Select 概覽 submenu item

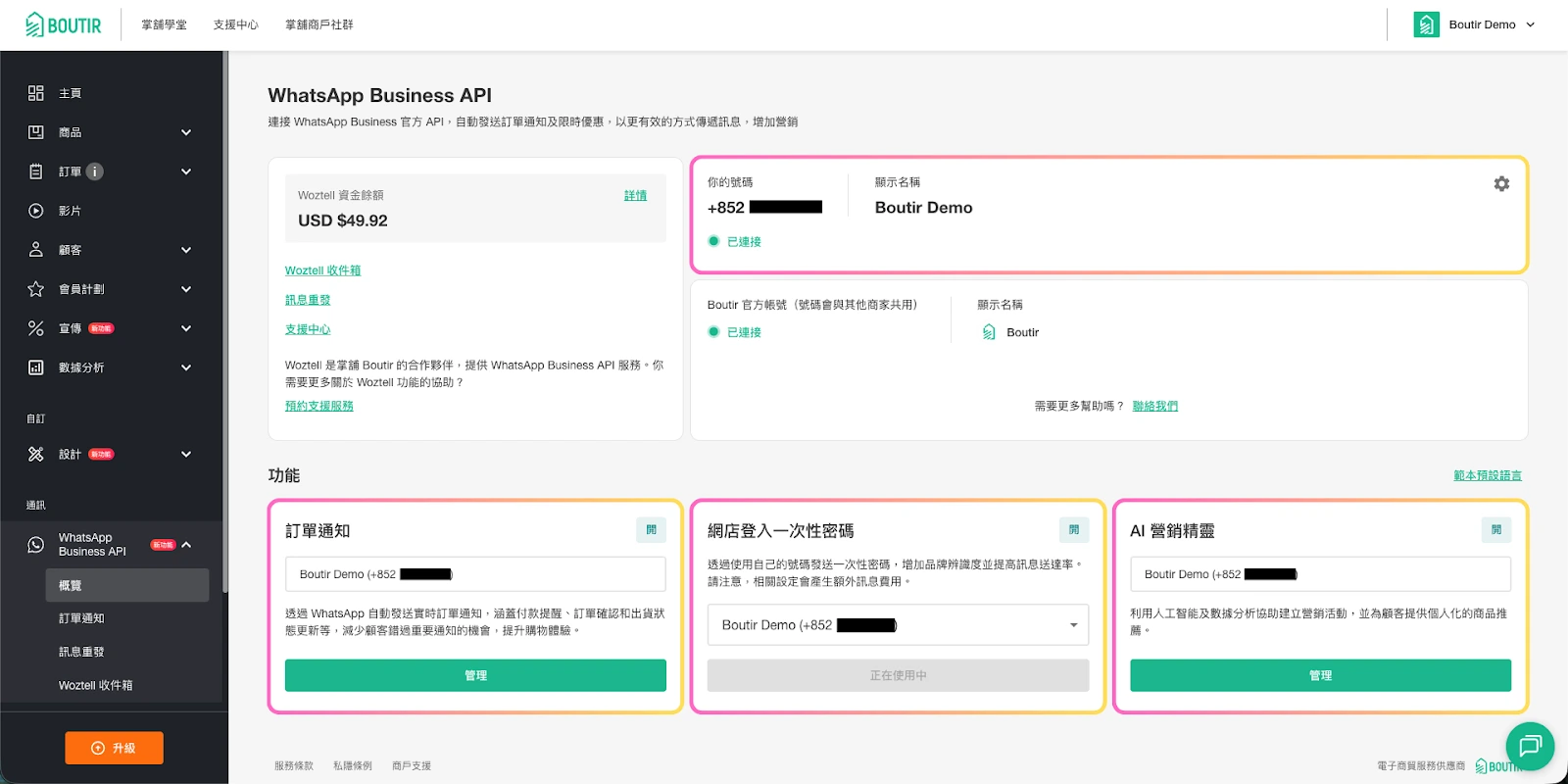(127, 585)
